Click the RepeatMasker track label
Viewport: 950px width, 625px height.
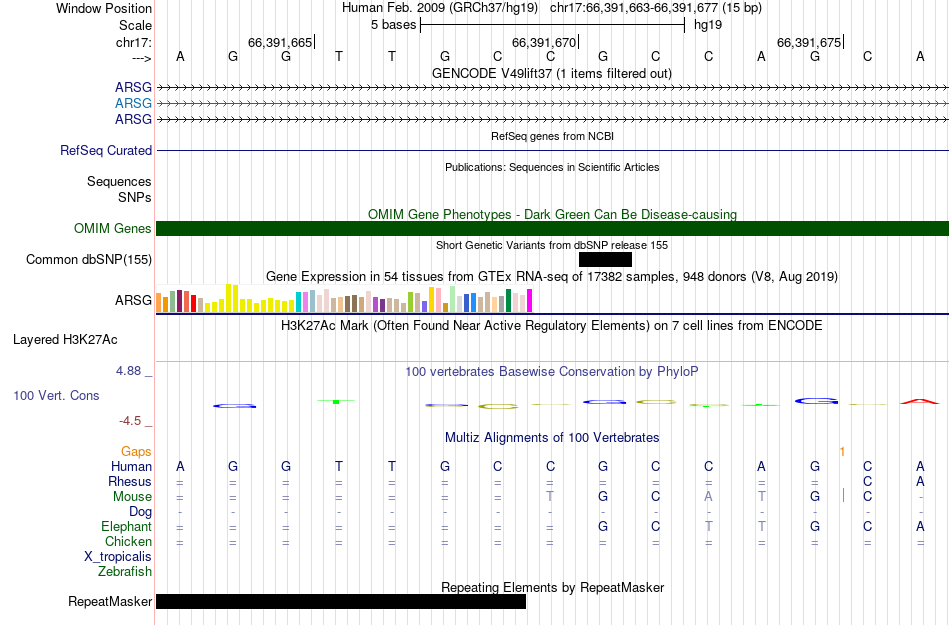pyautogui.click(x=110, y=601)
